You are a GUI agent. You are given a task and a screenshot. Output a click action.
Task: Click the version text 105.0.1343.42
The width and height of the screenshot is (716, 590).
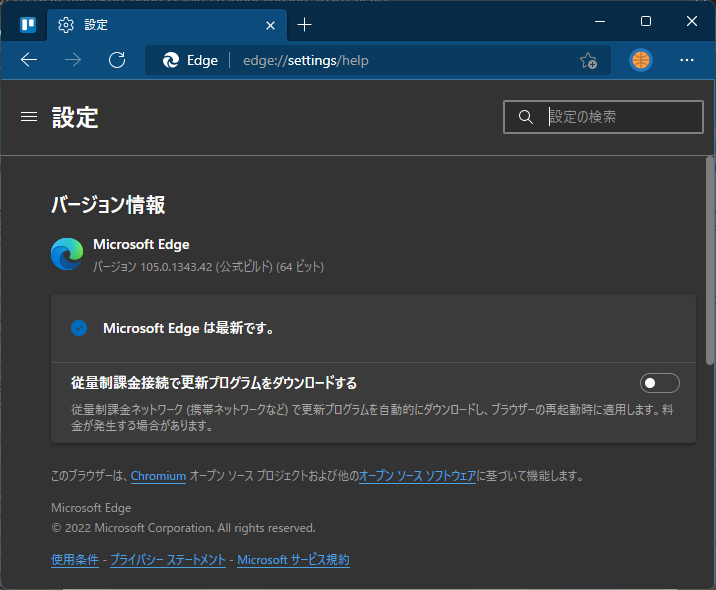175,267
